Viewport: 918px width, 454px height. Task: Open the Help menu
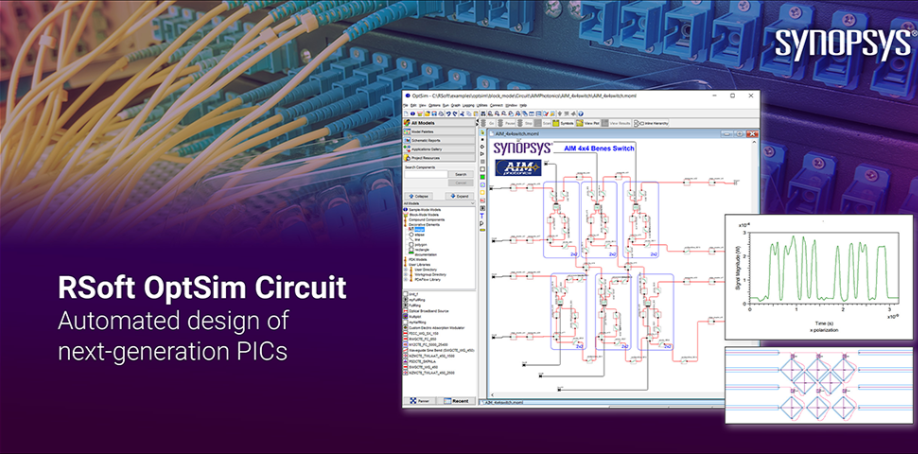tap(523, 105)
